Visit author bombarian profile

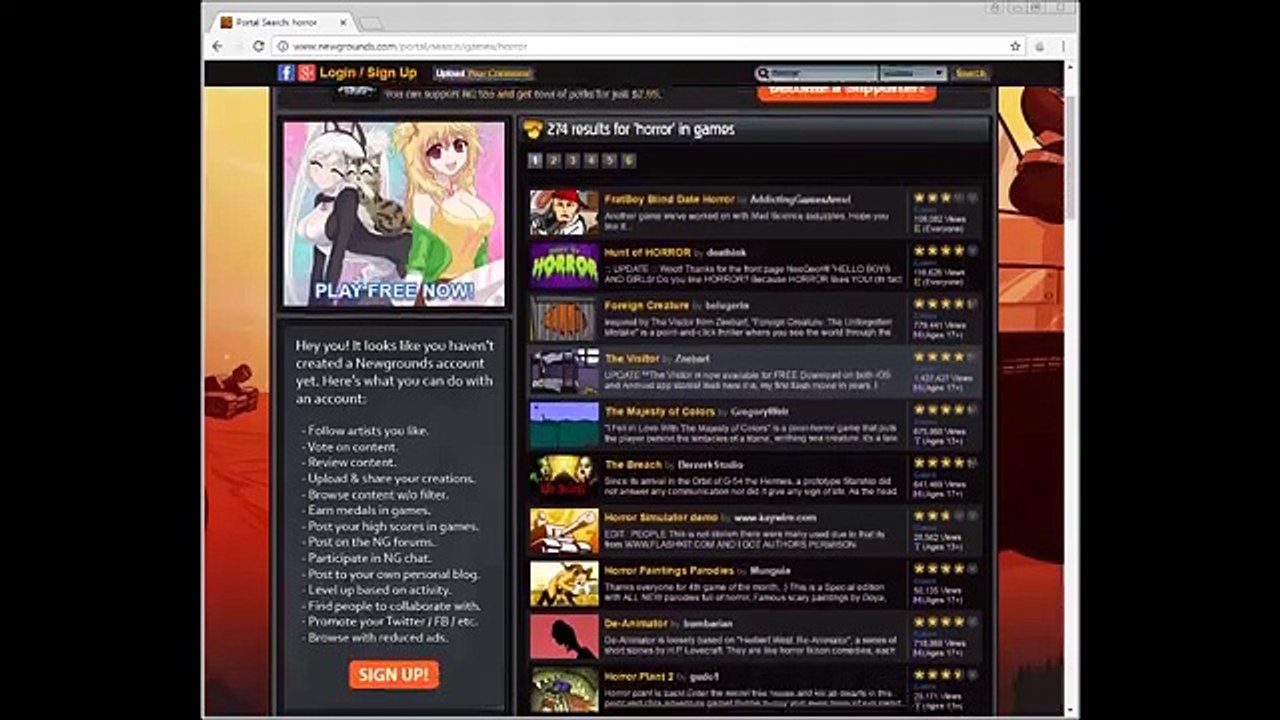click(708, 624)
